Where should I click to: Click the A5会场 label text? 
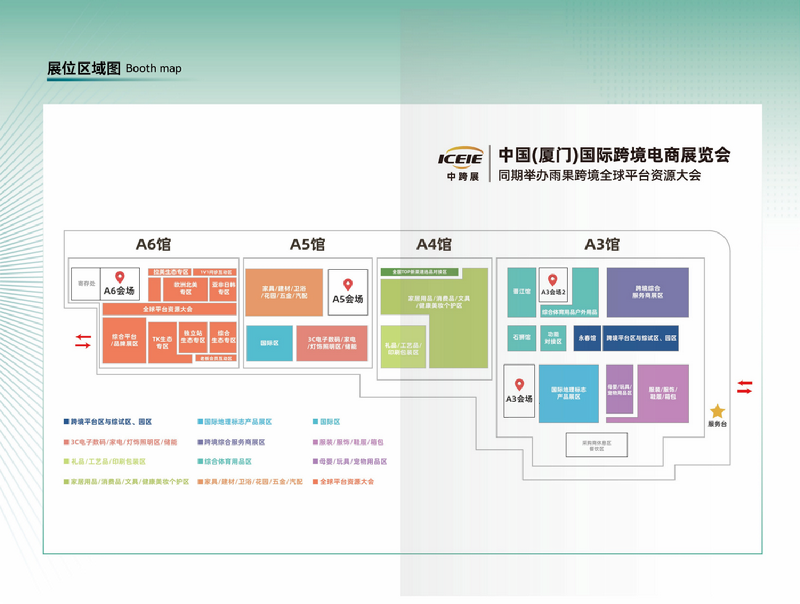[x=347, y=298]
